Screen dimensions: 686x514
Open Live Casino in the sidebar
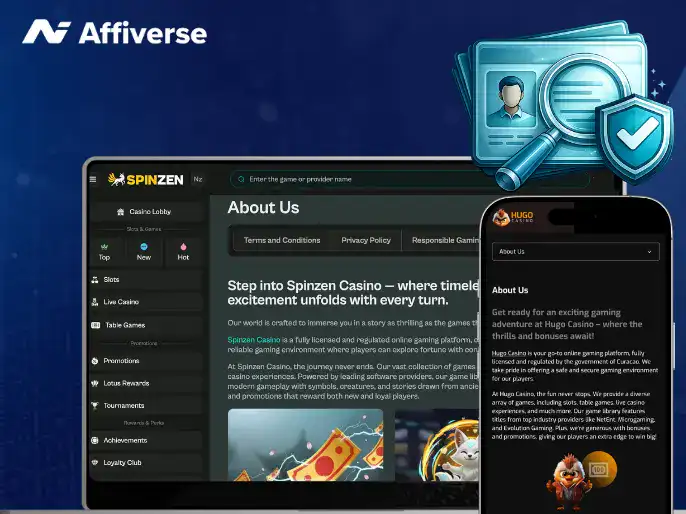pyautogui.click(x=146, y=302)
